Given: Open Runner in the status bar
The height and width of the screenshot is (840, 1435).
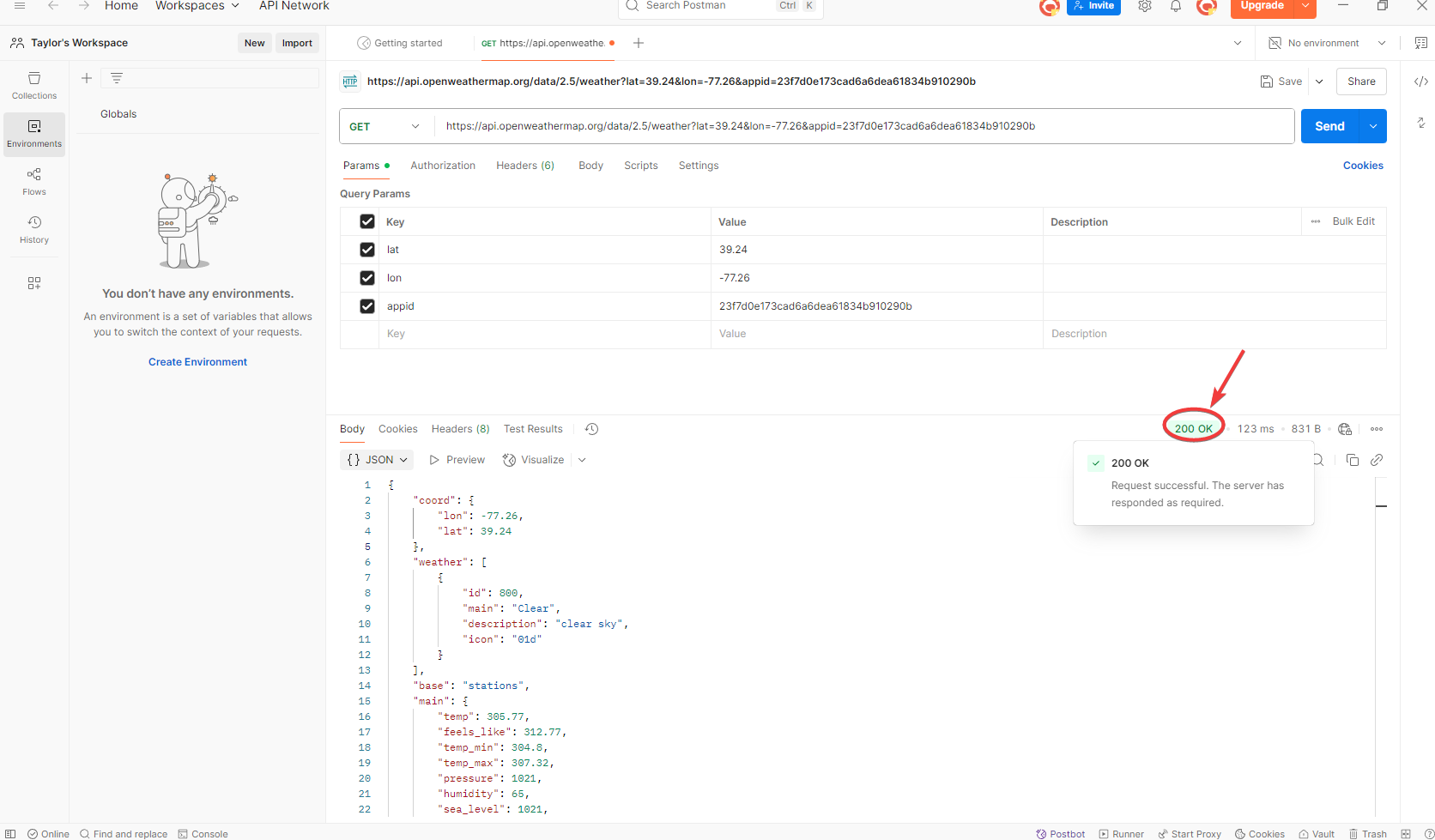Looking at the screenshot, I should pos(1122,834).
